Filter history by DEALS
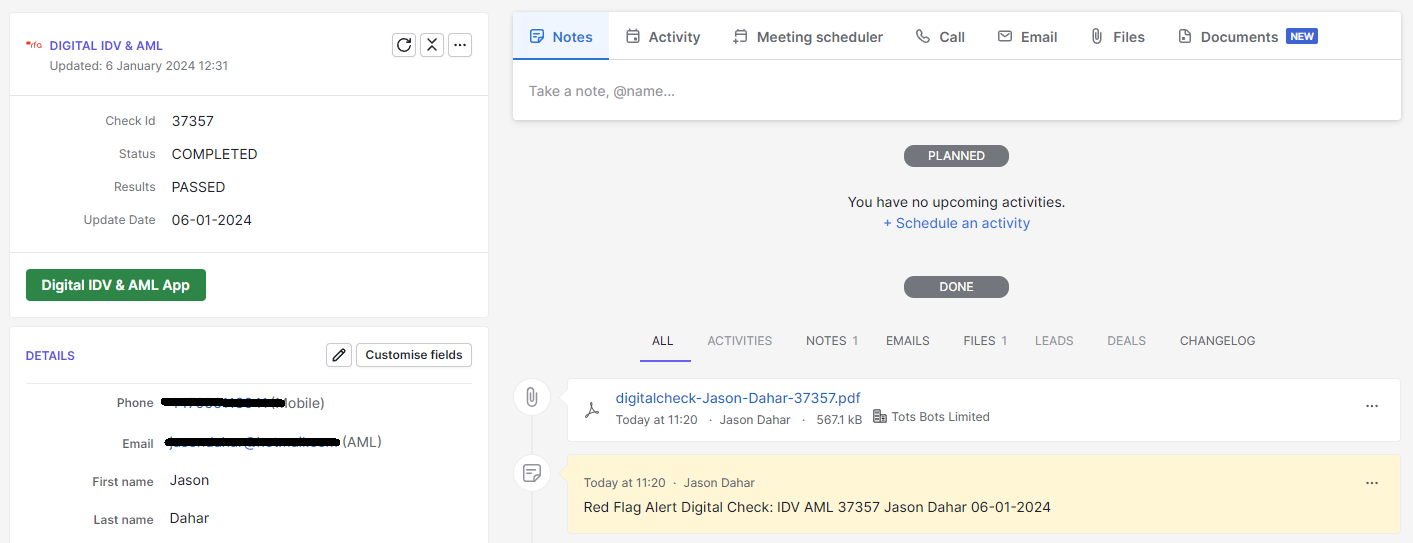1413x543 pixels. 1126,341
